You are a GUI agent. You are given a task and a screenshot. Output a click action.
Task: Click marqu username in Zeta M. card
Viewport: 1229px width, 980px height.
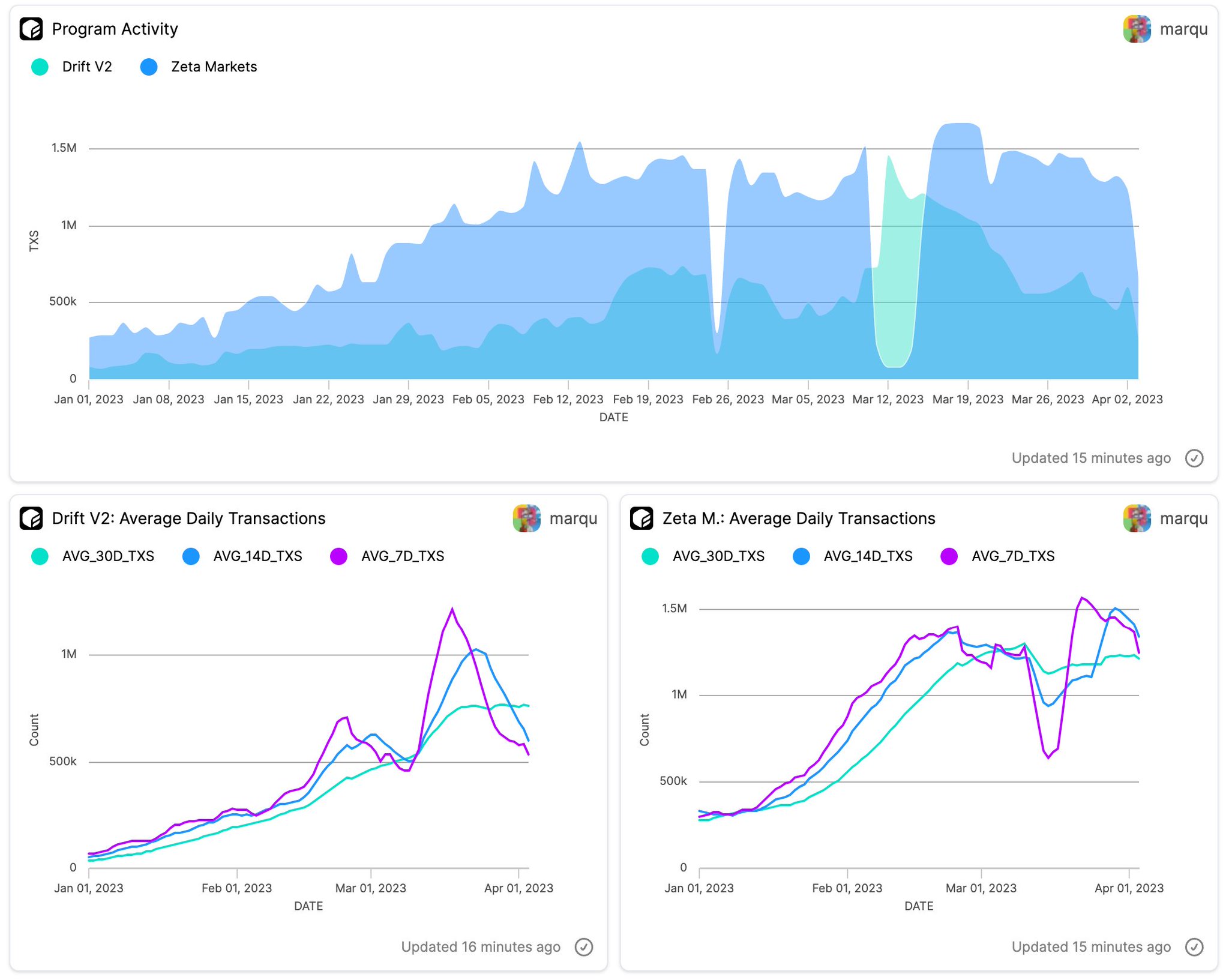(1183, 519)
